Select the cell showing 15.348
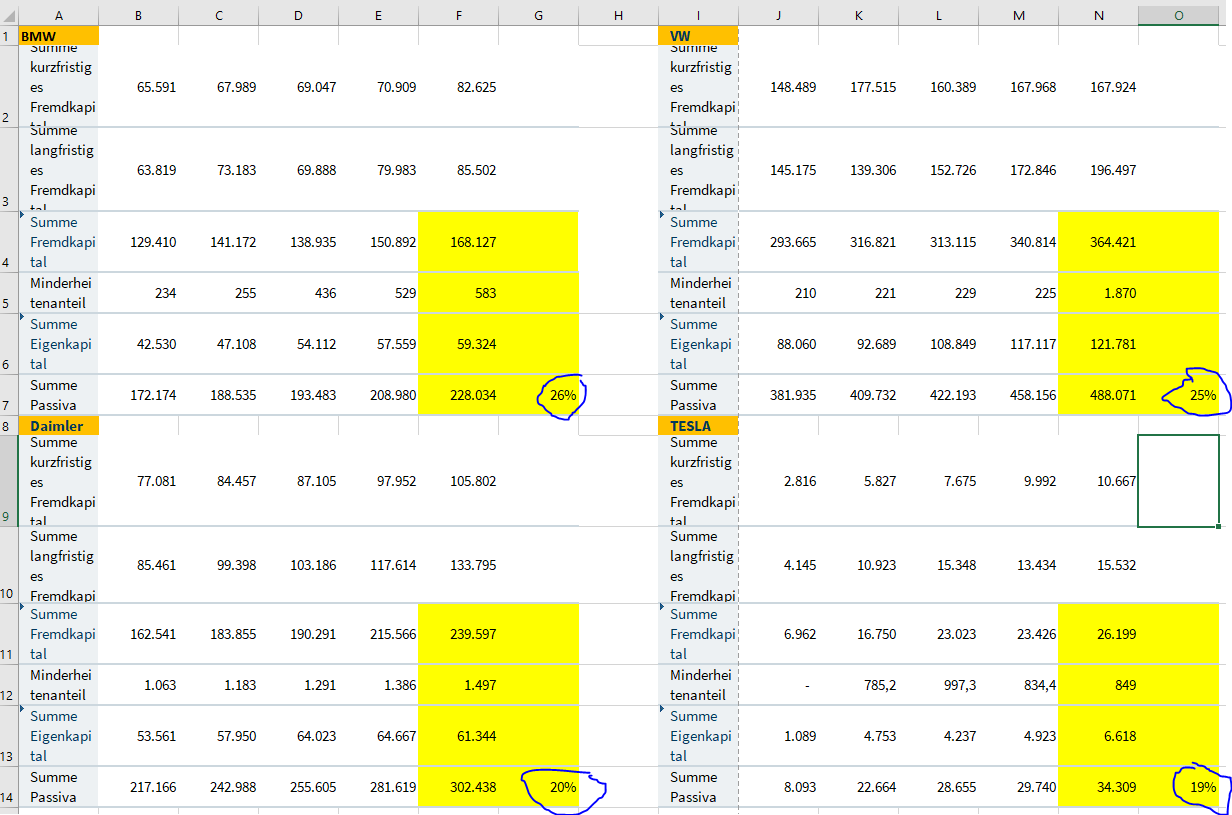1232x815 pixels. click(938, 565)
